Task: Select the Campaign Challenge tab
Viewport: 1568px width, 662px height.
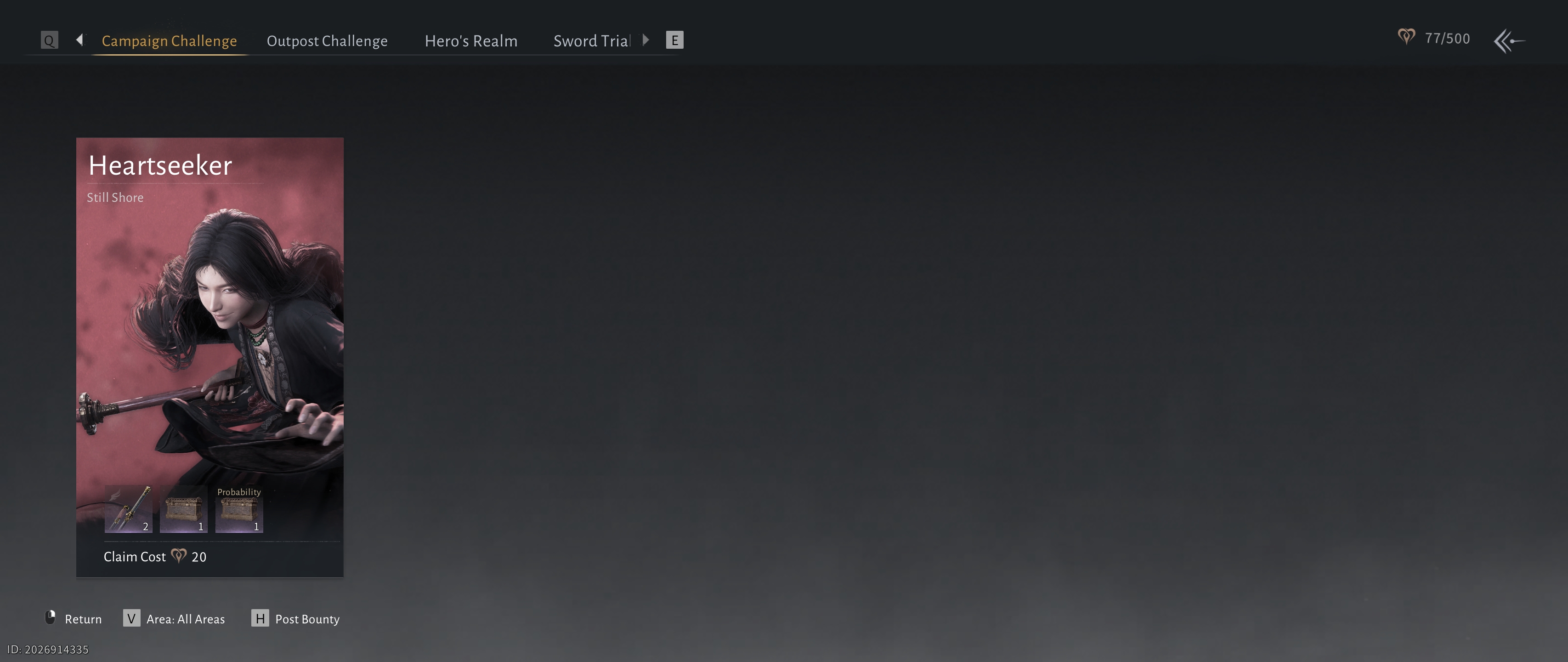Action: coord(169,41)
